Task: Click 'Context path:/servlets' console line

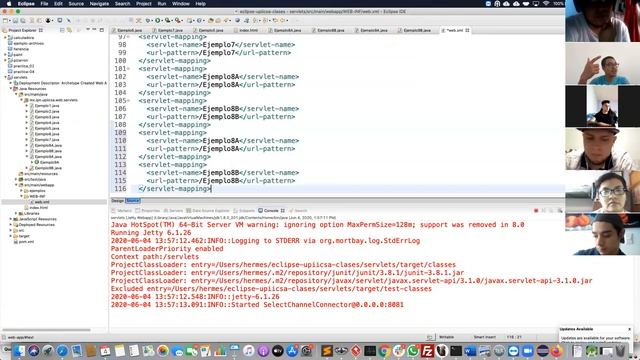Action: pos(155,257)
